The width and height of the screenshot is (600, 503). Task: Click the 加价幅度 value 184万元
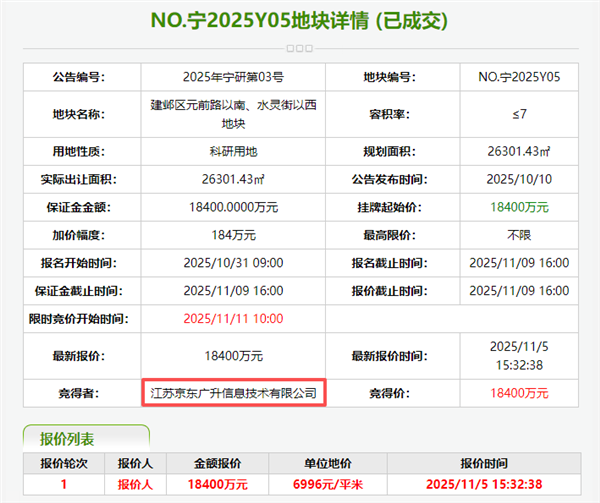(233, 235)
